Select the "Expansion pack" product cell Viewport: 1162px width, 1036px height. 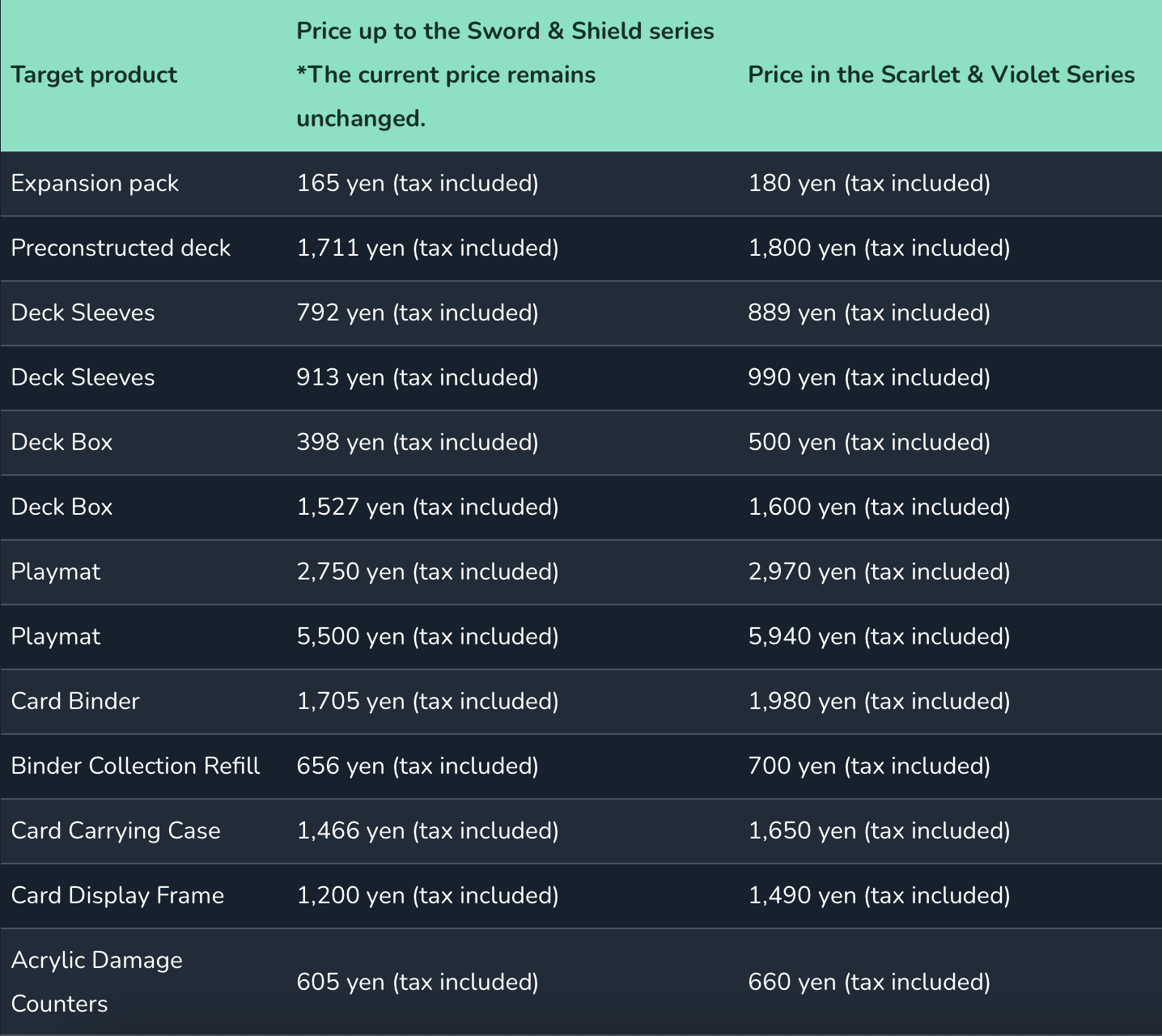tap(95, 183)
